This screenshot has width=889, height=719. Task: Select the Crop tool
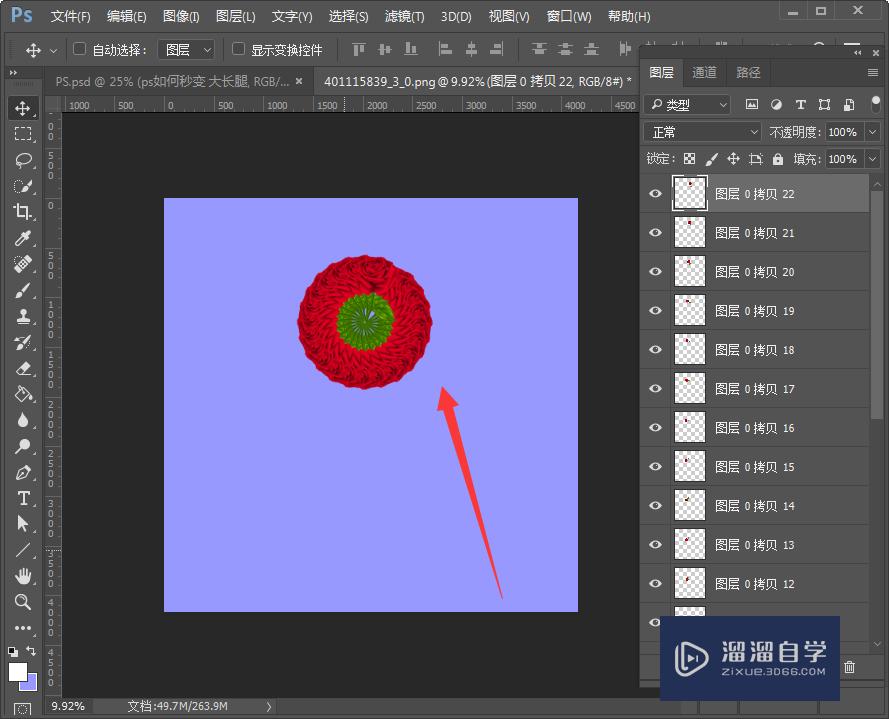(x=22, y=212)
